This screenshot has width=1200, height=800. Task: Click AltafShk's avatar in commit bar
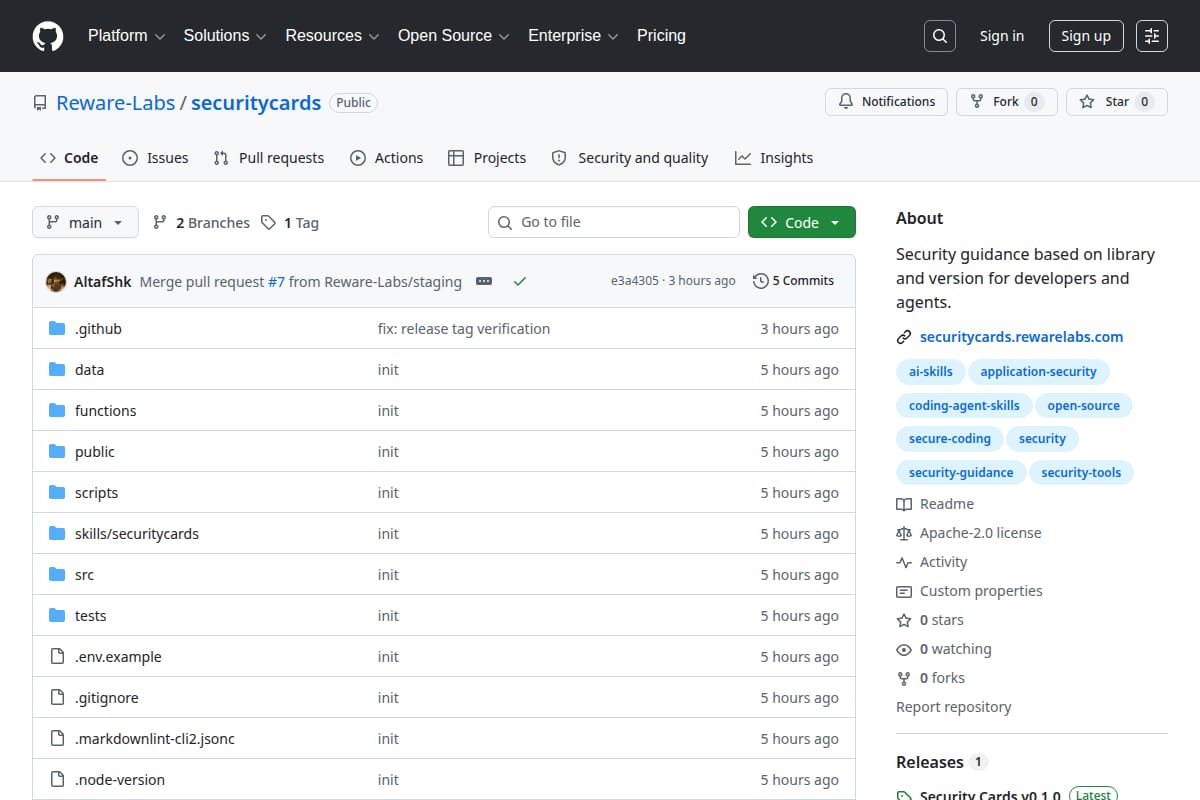(56, 281)
